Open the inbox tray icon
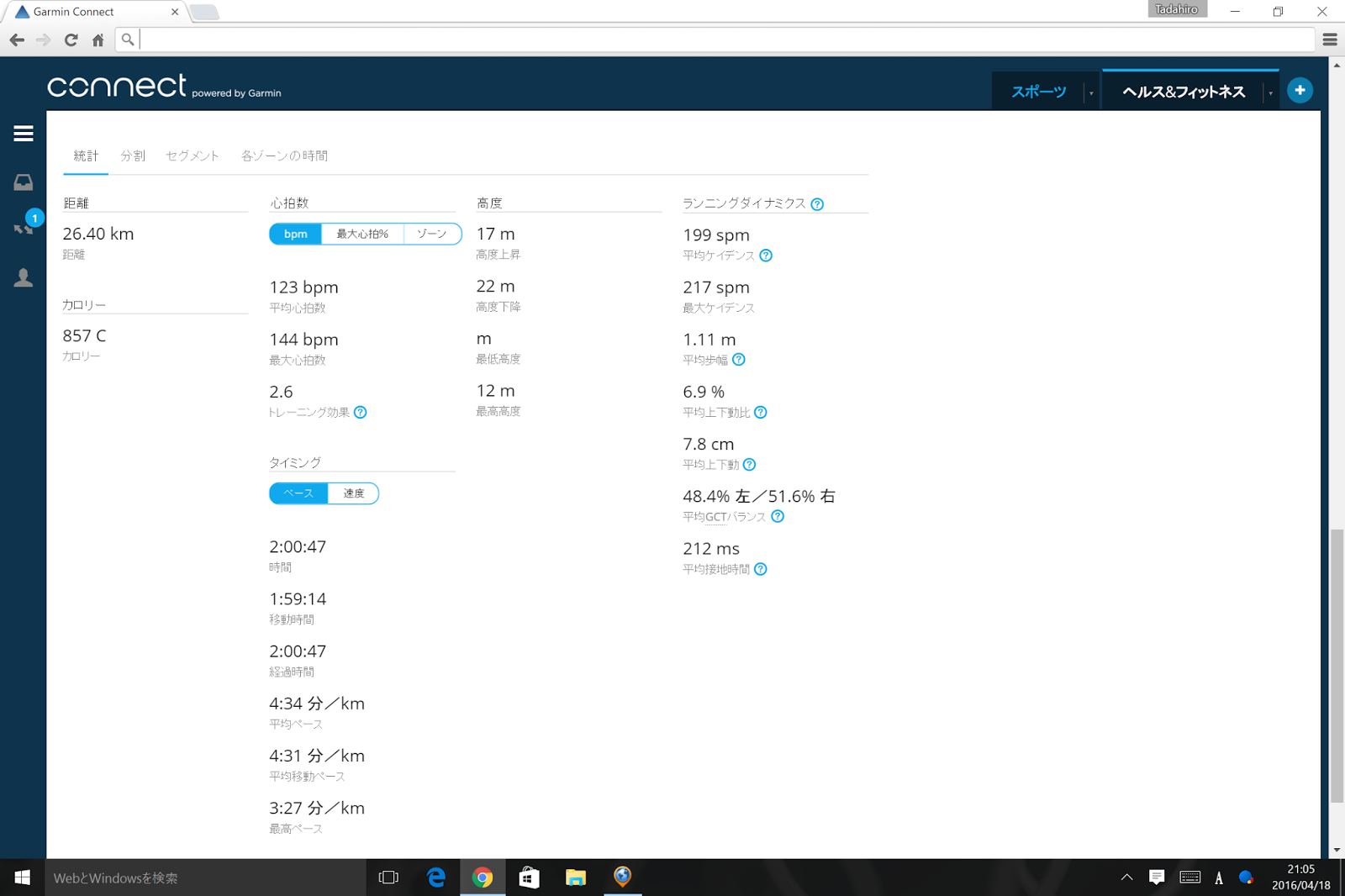The width and height of the screenshot is (1345, 896). 24,182
